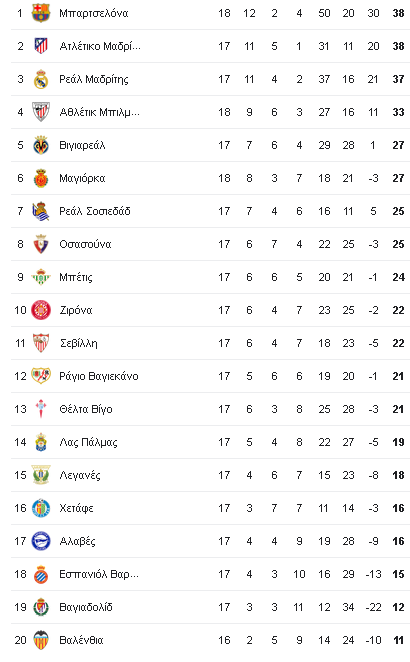Open the Βαγιαδολίδ team name link
410x662 pixels.
(x=86, y=607)
